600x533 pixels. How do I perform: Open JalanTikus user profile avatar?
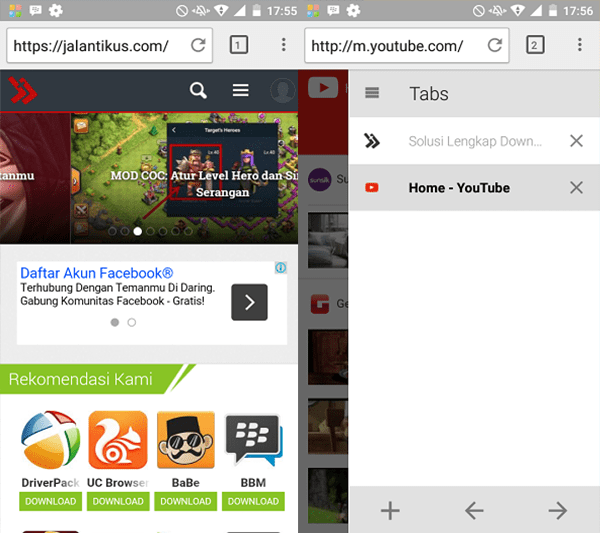[283, 91]
